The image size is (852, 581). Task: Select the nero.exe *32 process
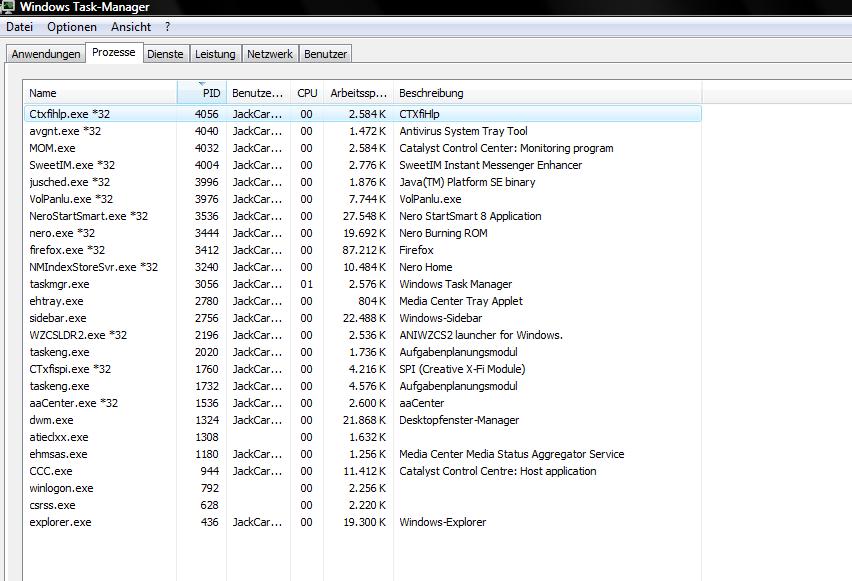tap(362, 233)
